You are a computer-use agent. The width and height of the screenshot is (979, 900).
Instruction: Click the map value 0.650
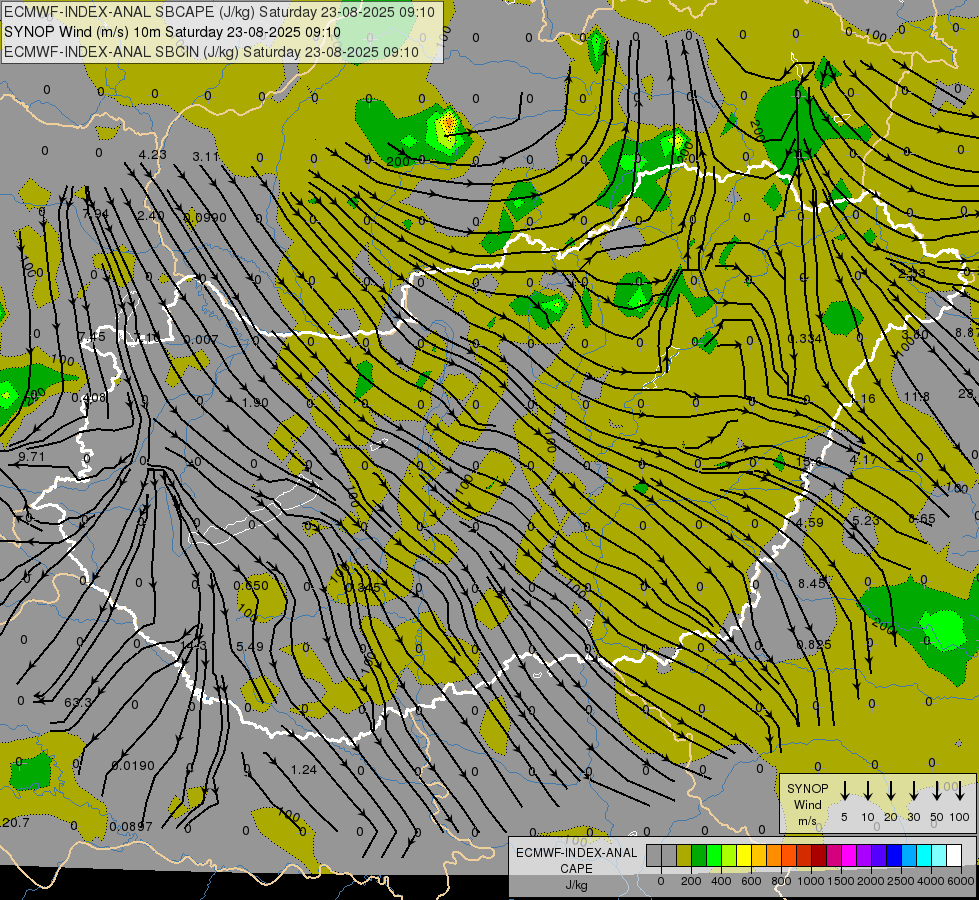[251, 586]
